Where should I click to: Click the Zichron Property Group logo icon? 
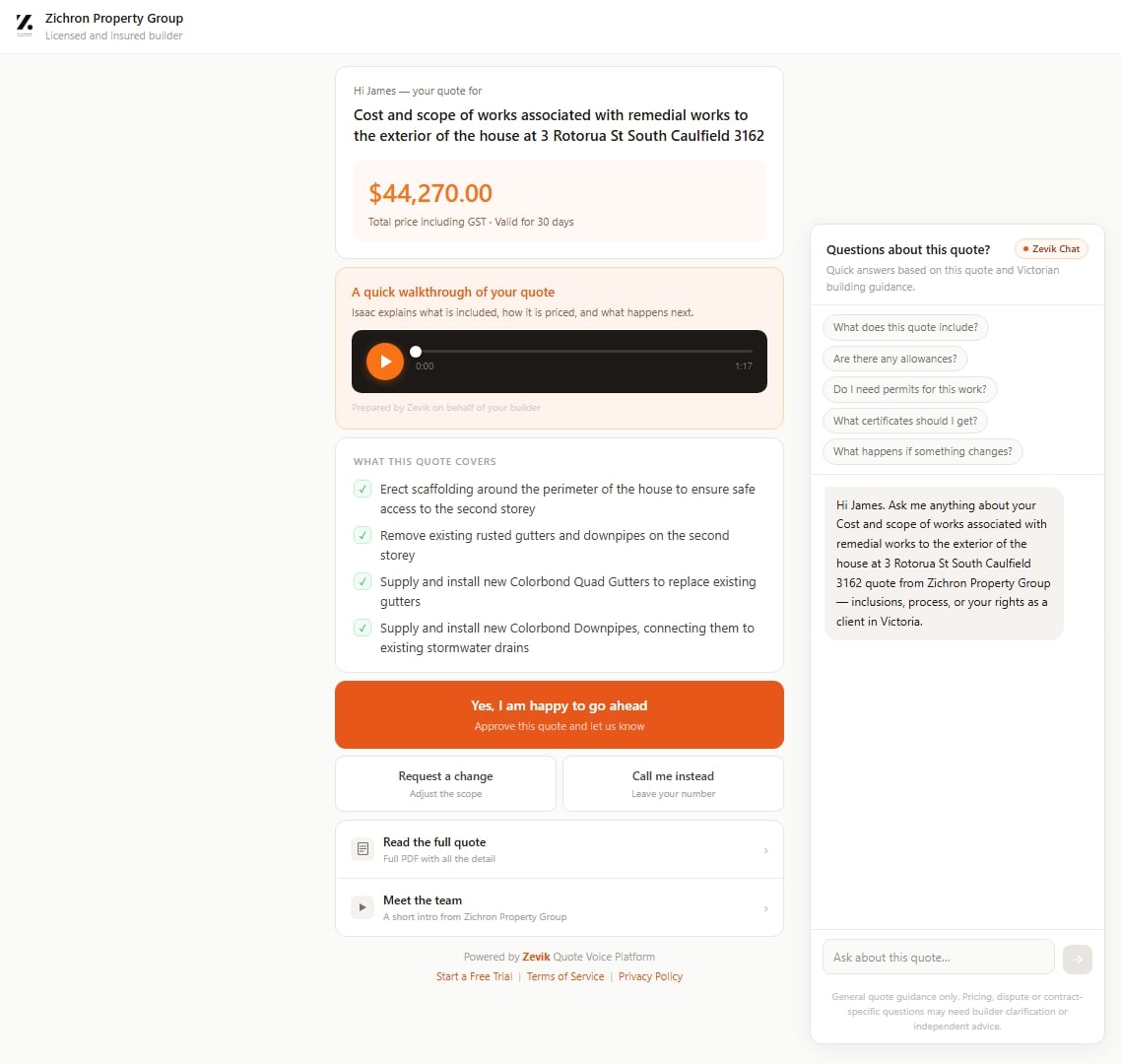coord(25,23)
